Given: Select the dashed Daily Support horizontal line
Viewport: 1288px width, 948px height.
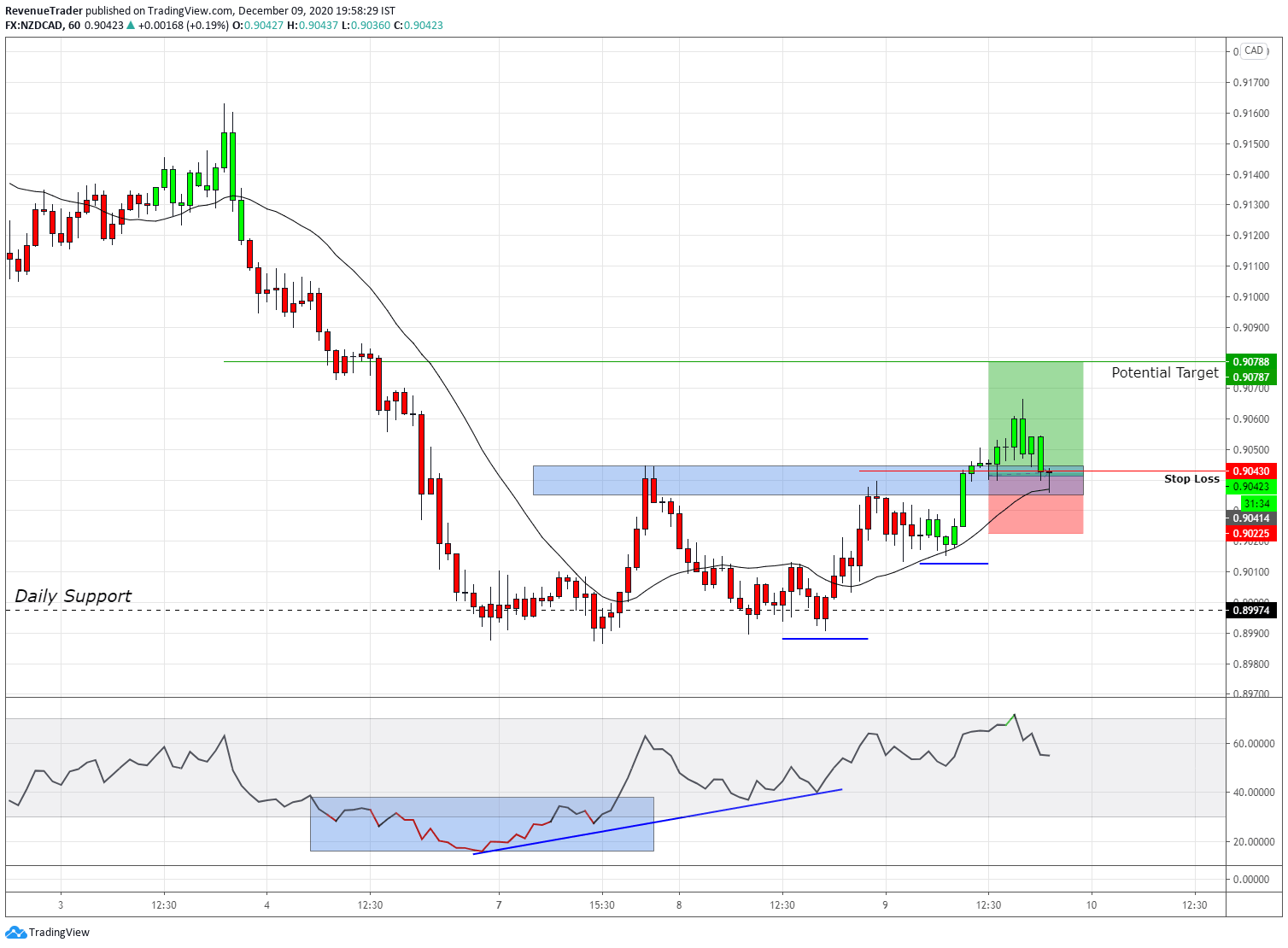Looking at the screenshot, I should pyautogui.click(x=615, y=610).
